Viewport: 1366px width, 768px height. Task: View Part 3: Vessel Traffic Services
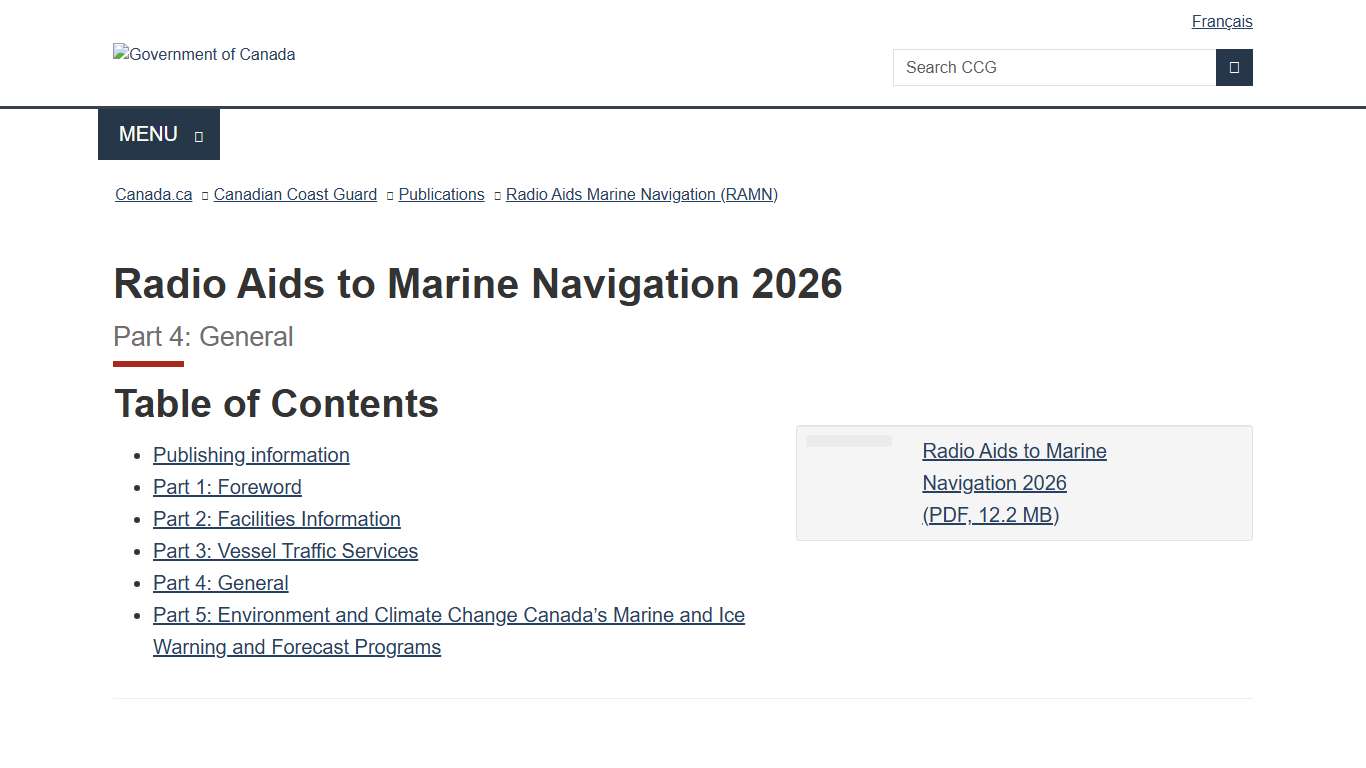[x=285, y=551]
